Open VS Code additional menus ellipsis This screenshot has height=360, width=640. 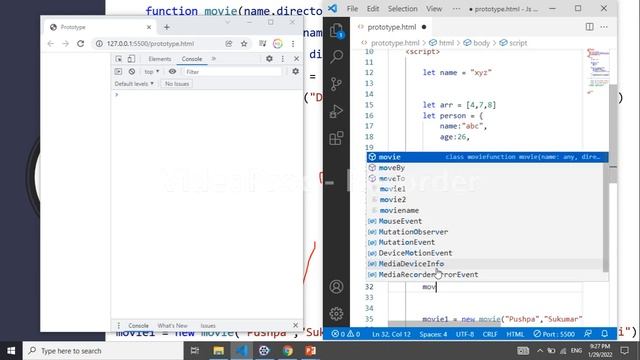coord(456,9)
